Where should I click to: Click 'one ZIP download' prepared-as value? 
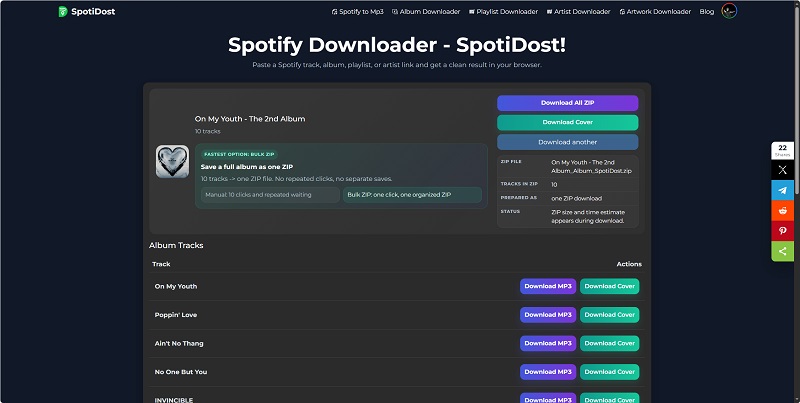577,198
